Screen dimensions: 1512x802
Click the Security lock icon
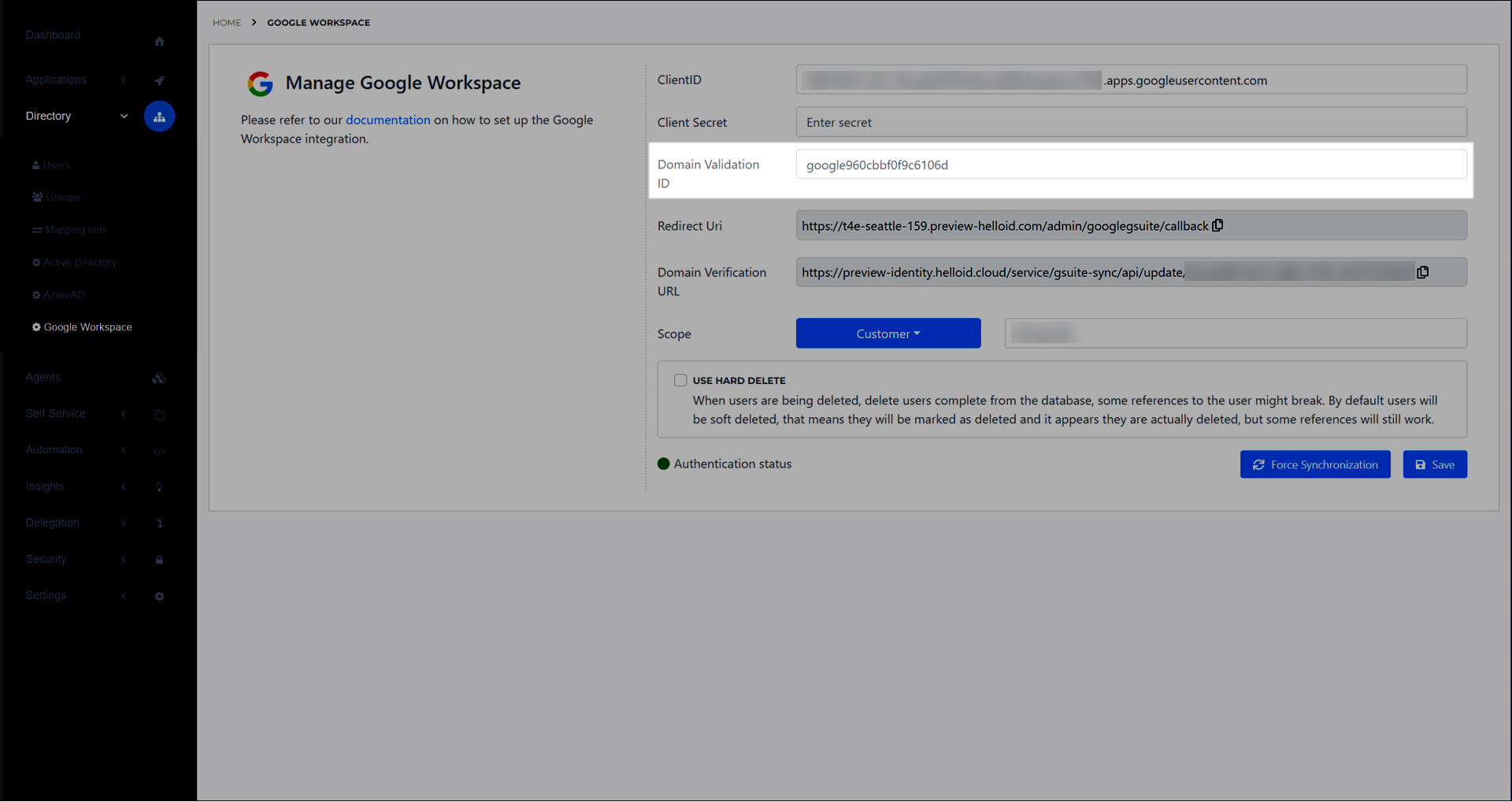pyautogui.click(x=159, y=560)
